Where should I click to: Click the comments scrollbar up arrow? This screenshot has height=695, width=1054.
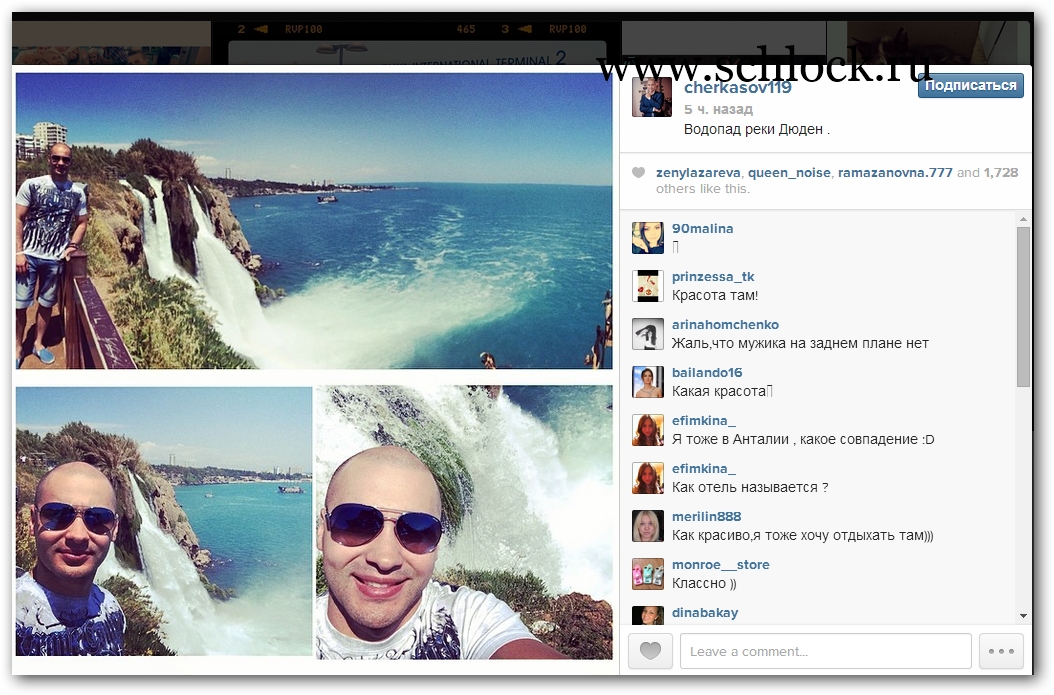click(1023, 219)
